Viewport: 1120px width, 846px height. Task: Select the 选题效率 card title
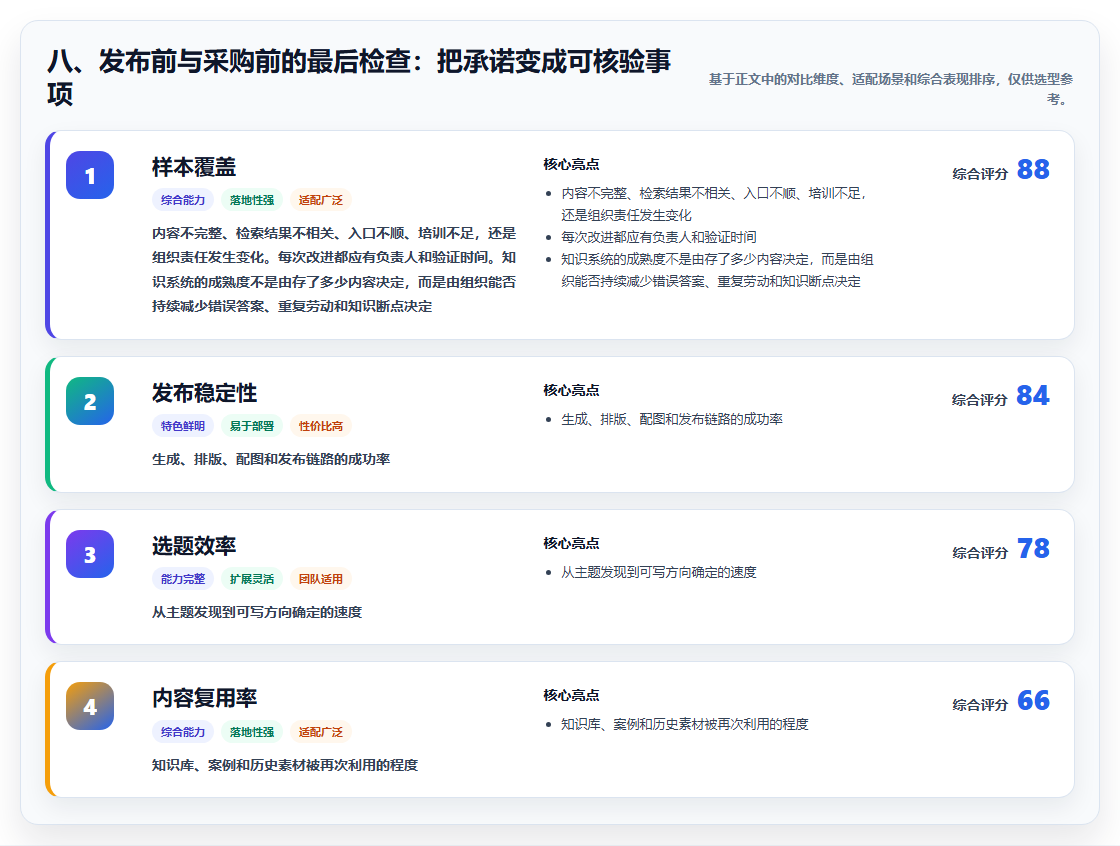click(194, 546)
